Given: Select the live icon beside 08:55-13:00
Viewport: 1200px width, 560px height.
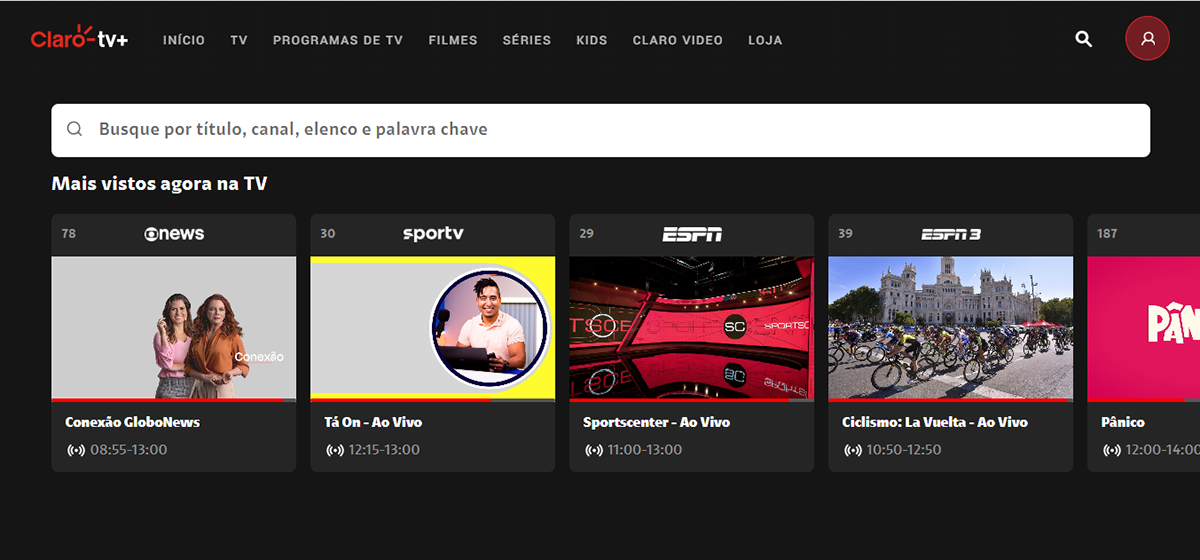Looking at the screenshot, I should (x=76, y=450).
